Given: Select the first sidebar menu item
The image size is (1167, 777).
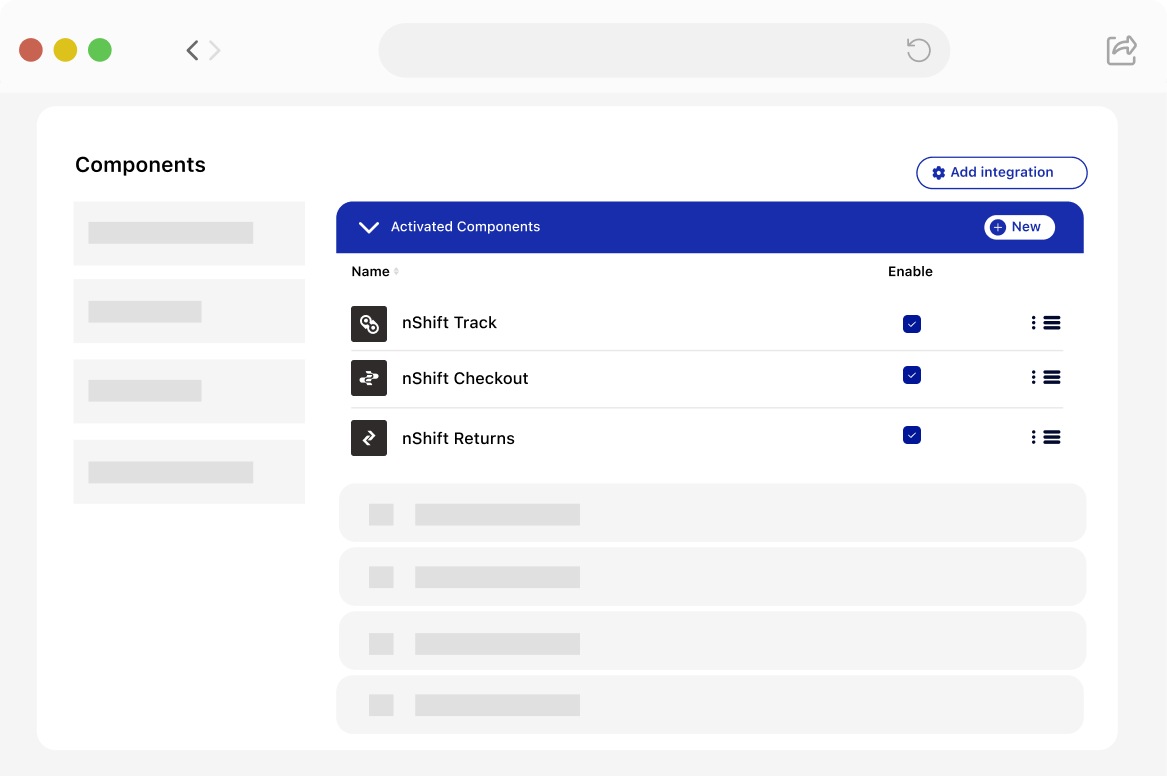Looking at the screenshot, I should (189, 233).
